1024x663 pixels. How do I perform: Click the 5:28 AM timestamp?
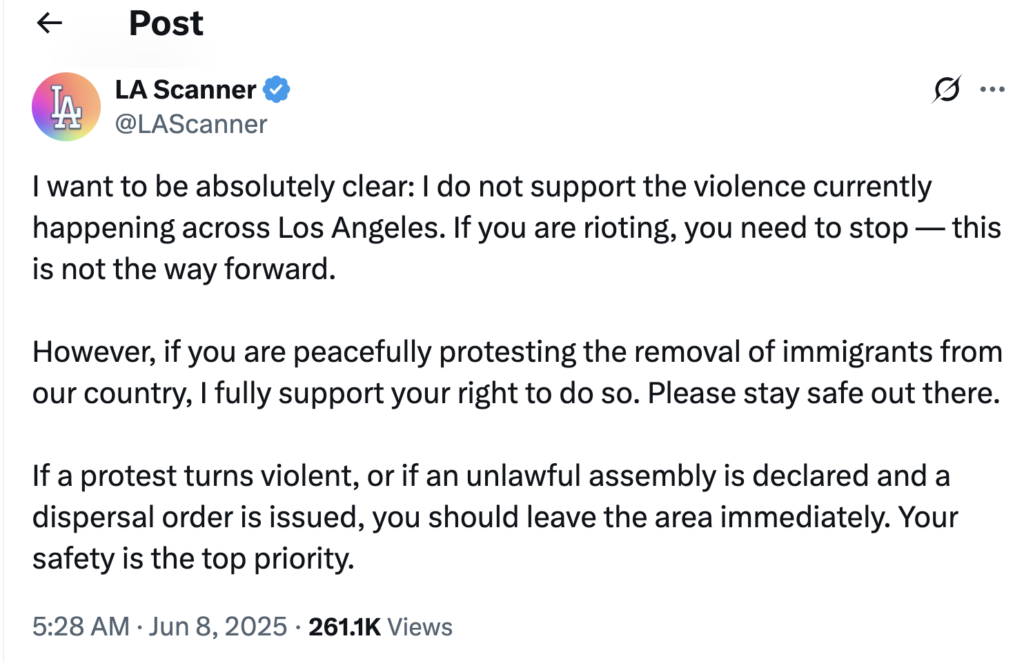(81, 626)
